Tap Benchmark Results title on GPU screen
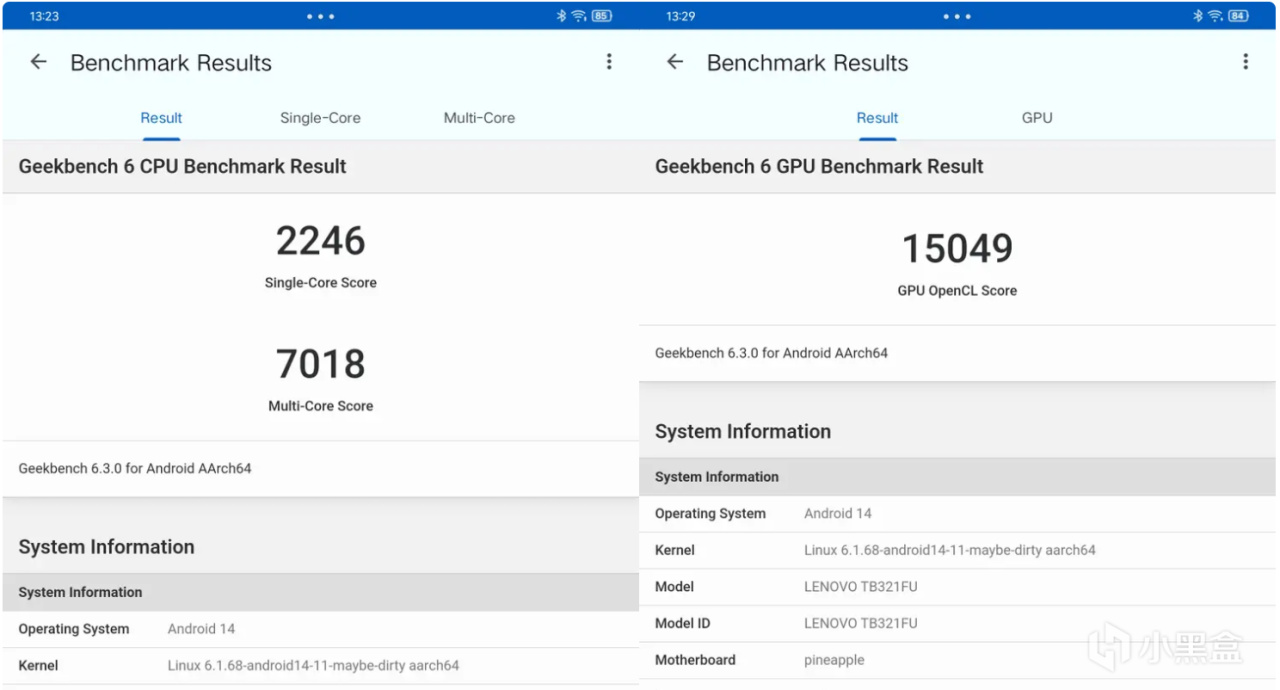 click(x=807, y=63)
